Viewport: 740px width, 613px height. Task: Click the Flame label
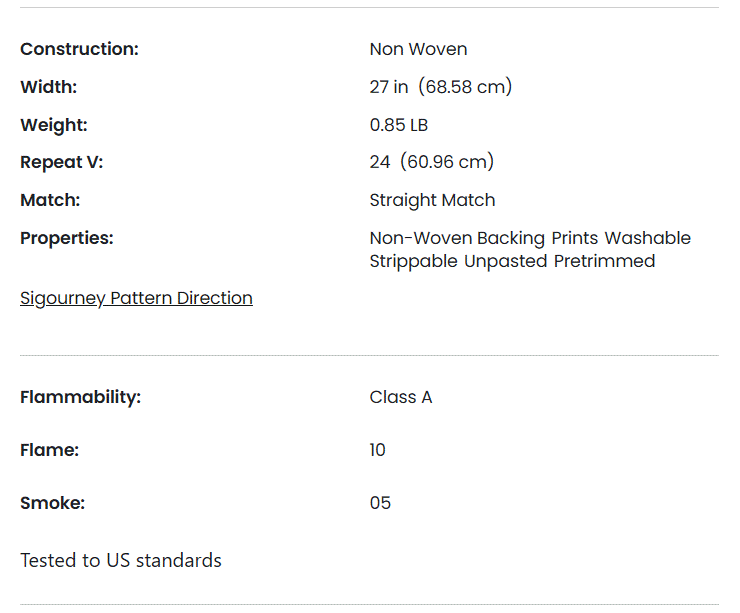point(49,450)
